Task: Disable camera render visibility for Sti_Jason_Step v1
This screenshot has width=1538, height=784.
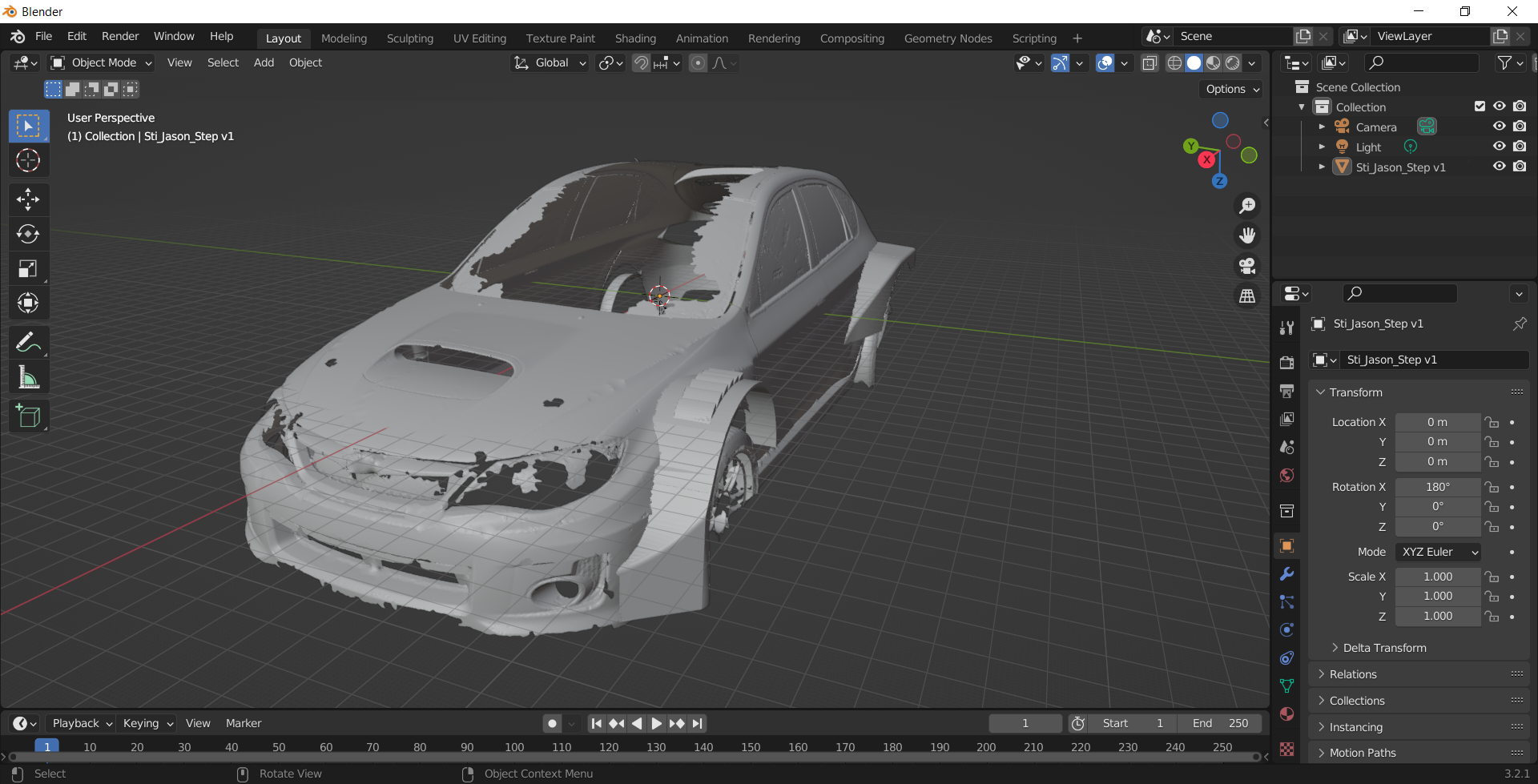Action: coord(1520,166)
